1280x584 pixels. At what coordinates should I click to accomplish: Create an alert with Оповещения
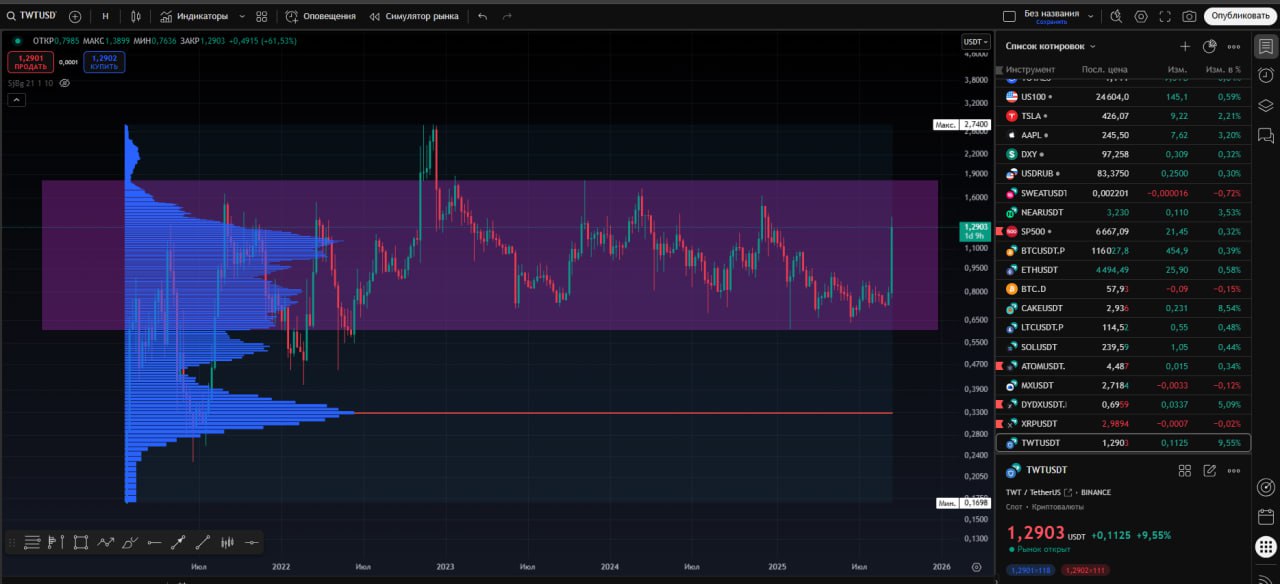point(320,16)
